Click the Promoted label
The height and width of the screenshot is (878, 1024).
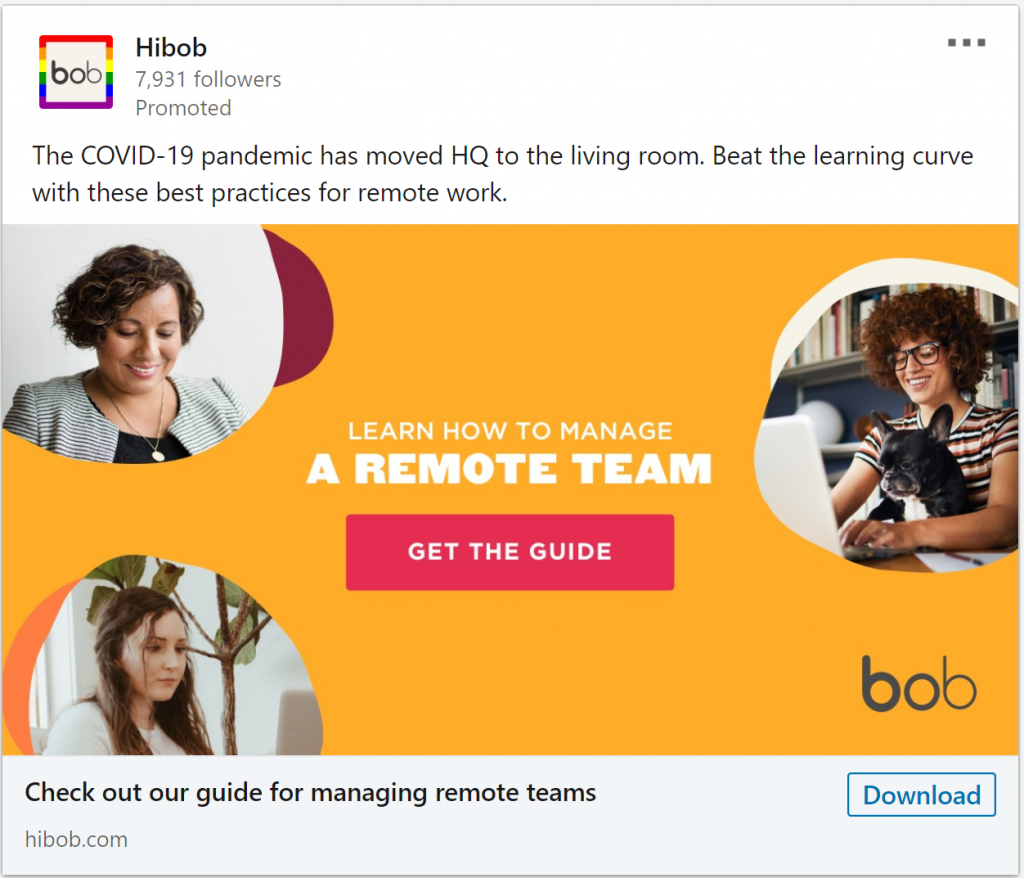[x=184, y=108]
